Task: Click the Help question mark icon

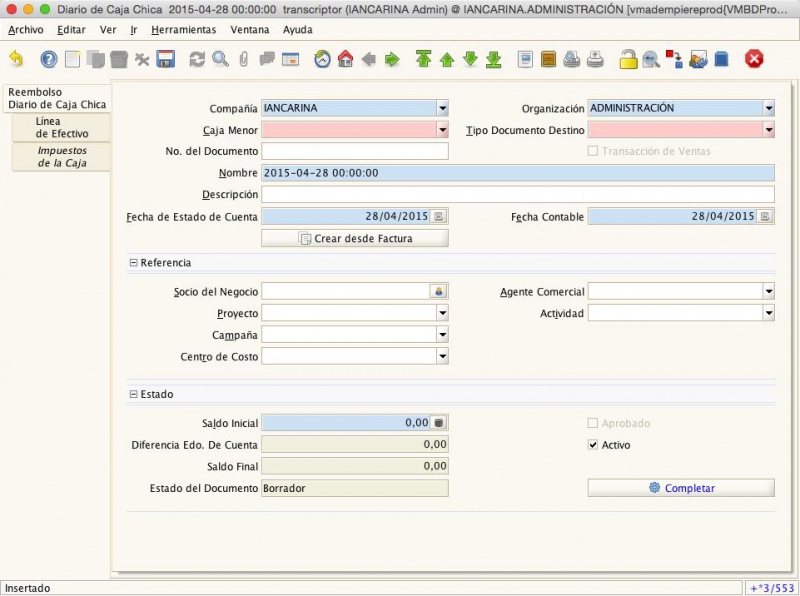Action: tap(49, 59)
